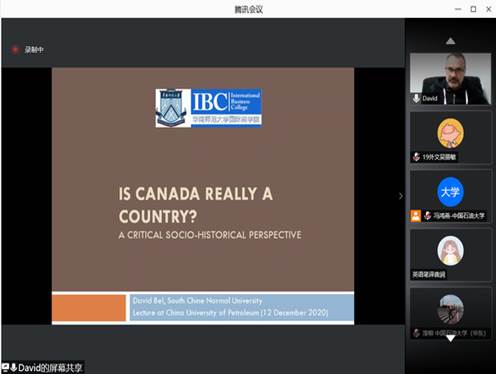Click the muted mic icon of 19外文 participant
Viewport: 496px width, 374px height.
[x=416, y=157]
